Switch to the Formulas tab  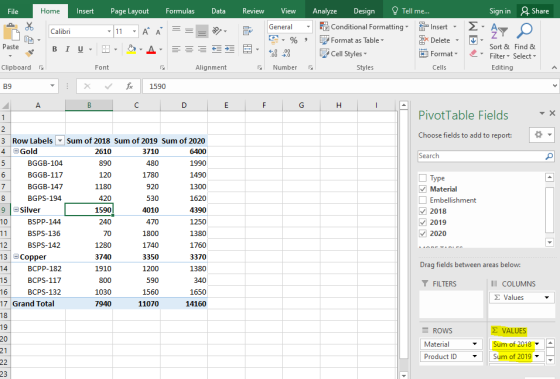click(180, 11)
